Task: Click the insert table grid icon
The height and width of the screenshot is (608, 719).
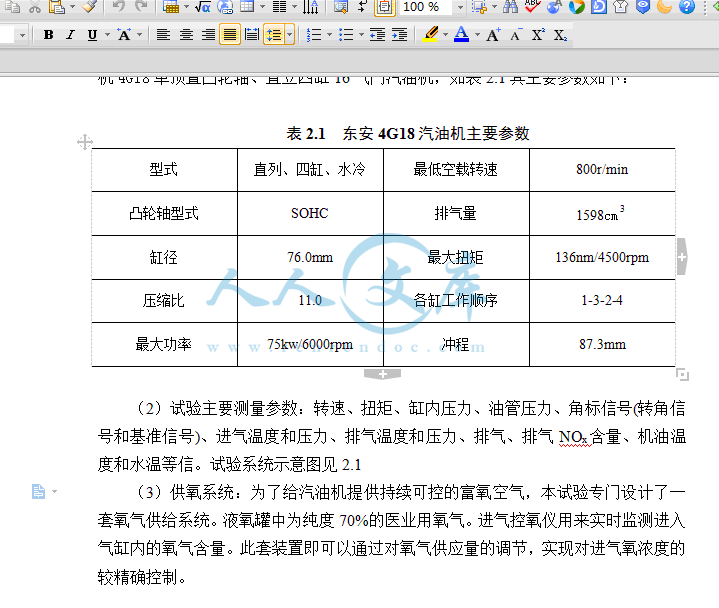Action: coord(171,6)
